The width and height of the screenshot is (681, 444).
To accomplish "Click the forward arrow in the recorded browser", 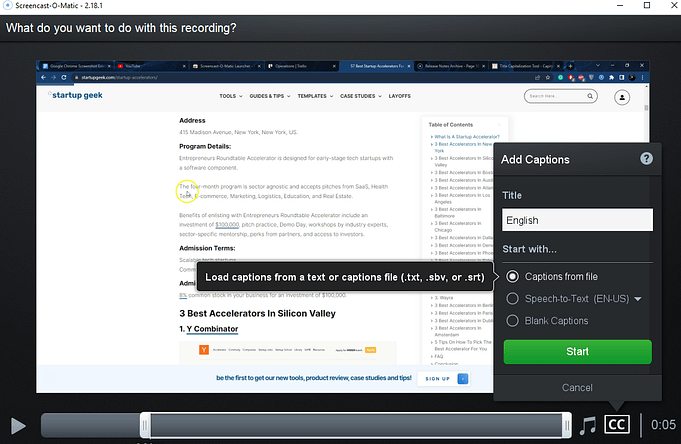I will [53, 77].
